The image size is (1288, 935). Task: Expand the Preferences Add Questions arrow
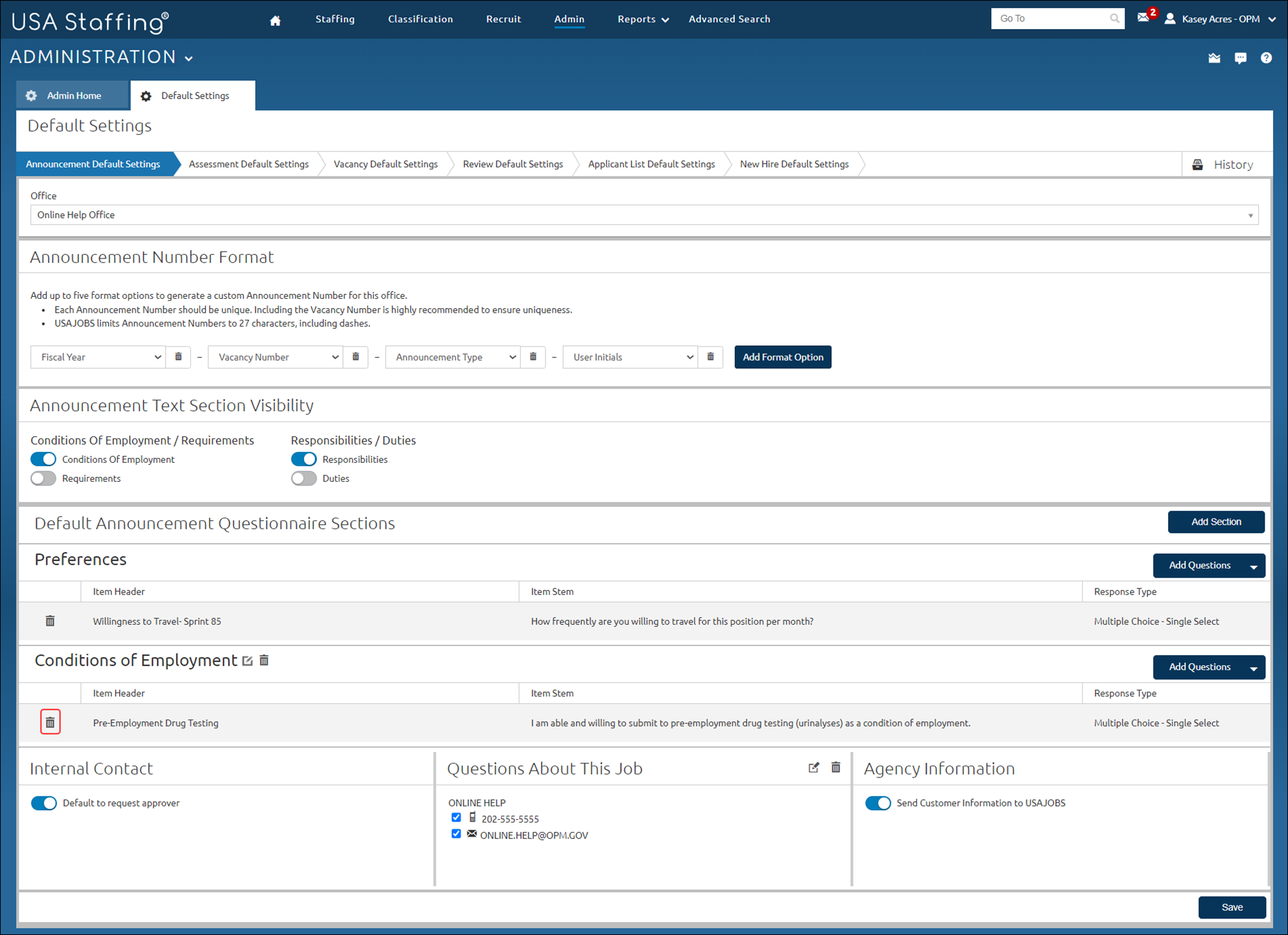tap(1254, 566)
